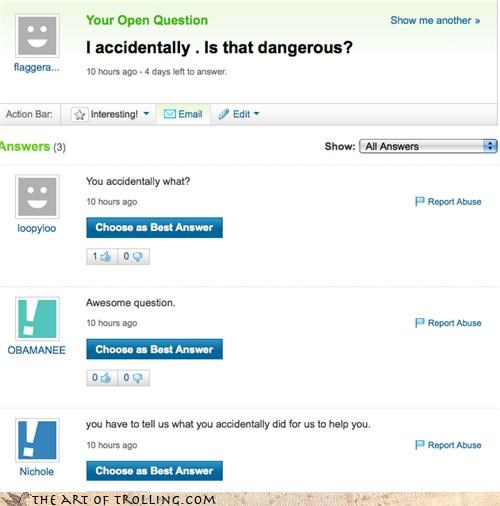Give loopyloo's answer a thumbs up
The image size is (500, 506).
[102, 256]
